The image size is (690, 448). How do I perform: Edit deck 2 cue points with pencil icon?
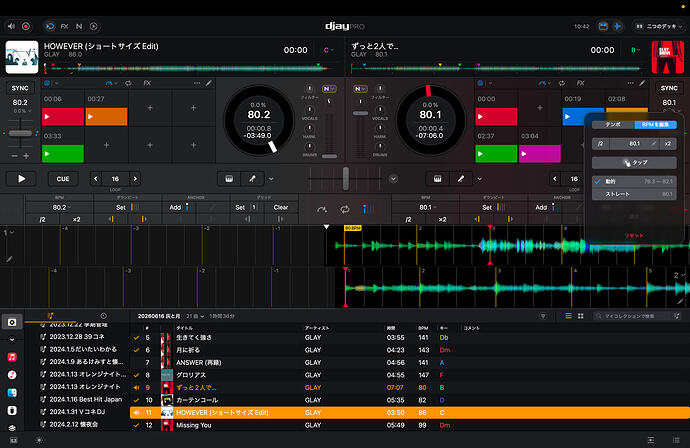[x=642, y=83]
